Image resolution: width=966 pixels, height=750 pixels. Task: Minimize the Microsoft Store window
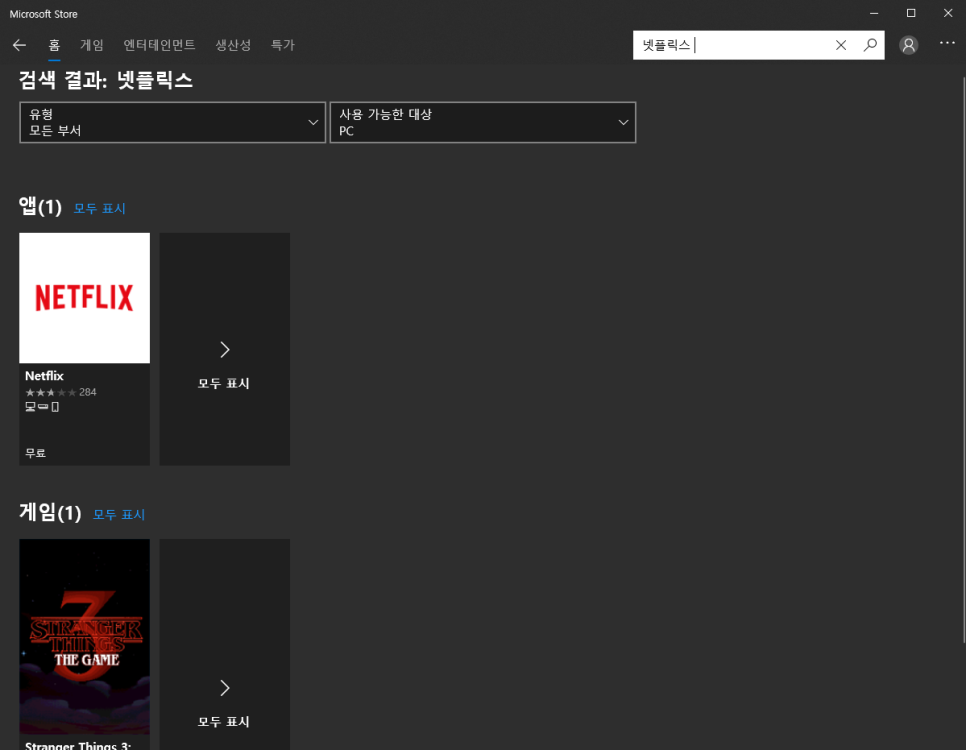click(874, 14)
